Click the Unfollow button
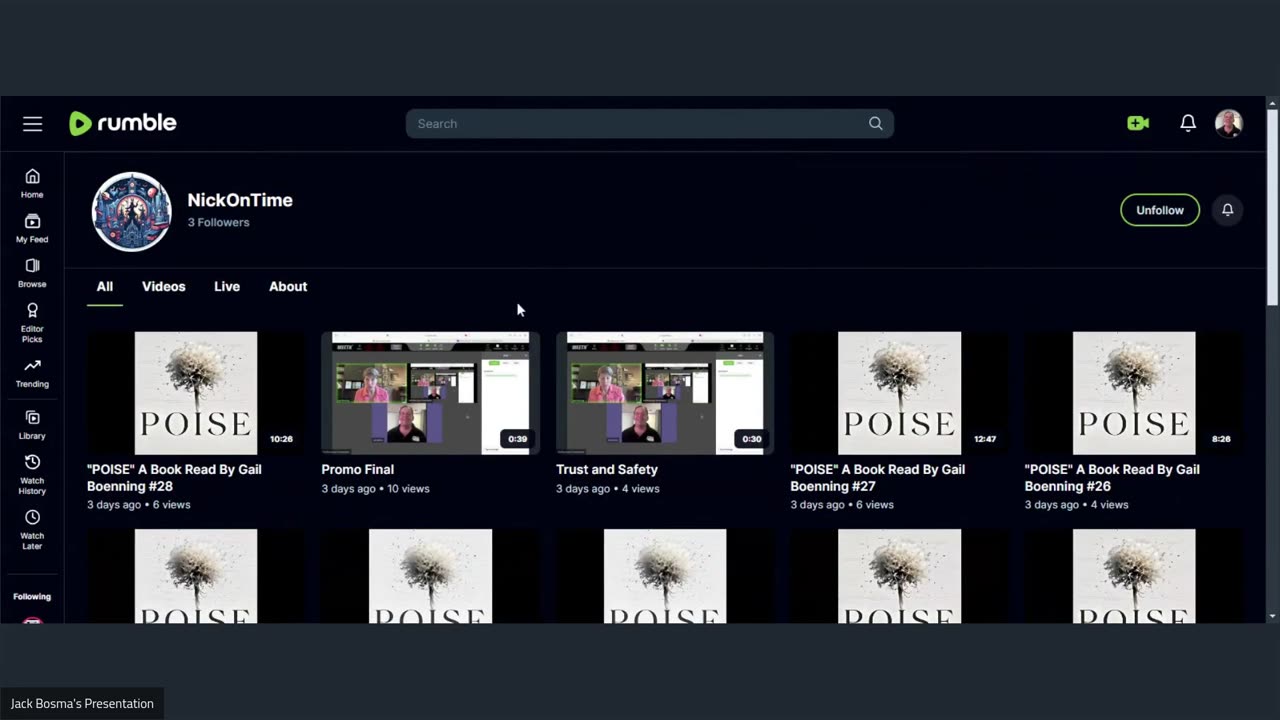 pyautogui.click(x=1160, y=210)
